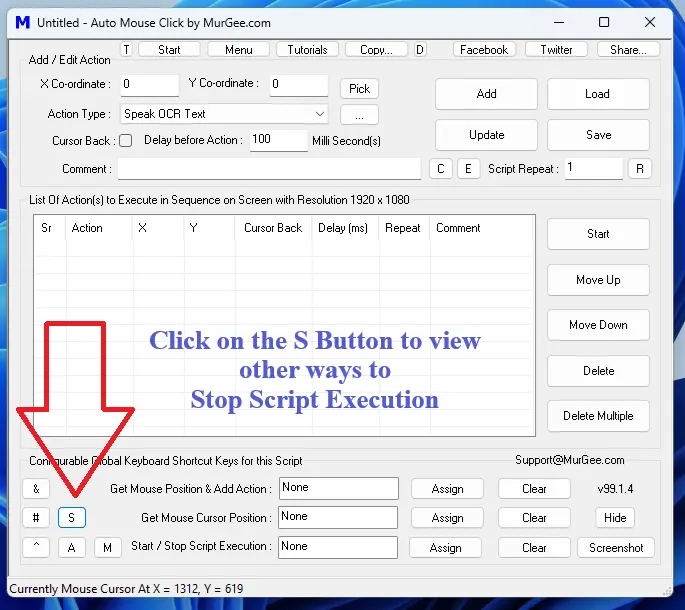Toggle the Cursor Back checkbox
Screen dimensions: 685x610
tap(126, 141)
